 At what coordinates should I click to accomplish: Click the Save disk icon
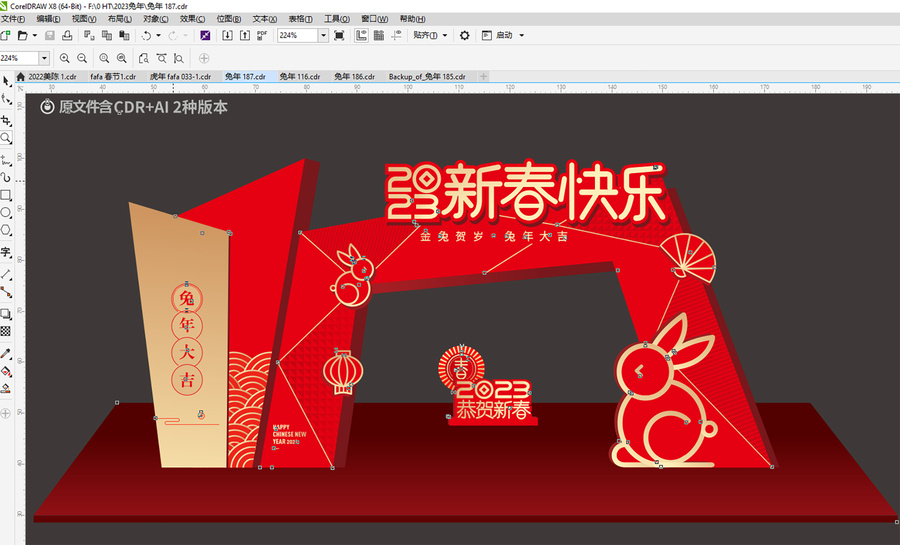pyautogui.click(x=50, y=36)
